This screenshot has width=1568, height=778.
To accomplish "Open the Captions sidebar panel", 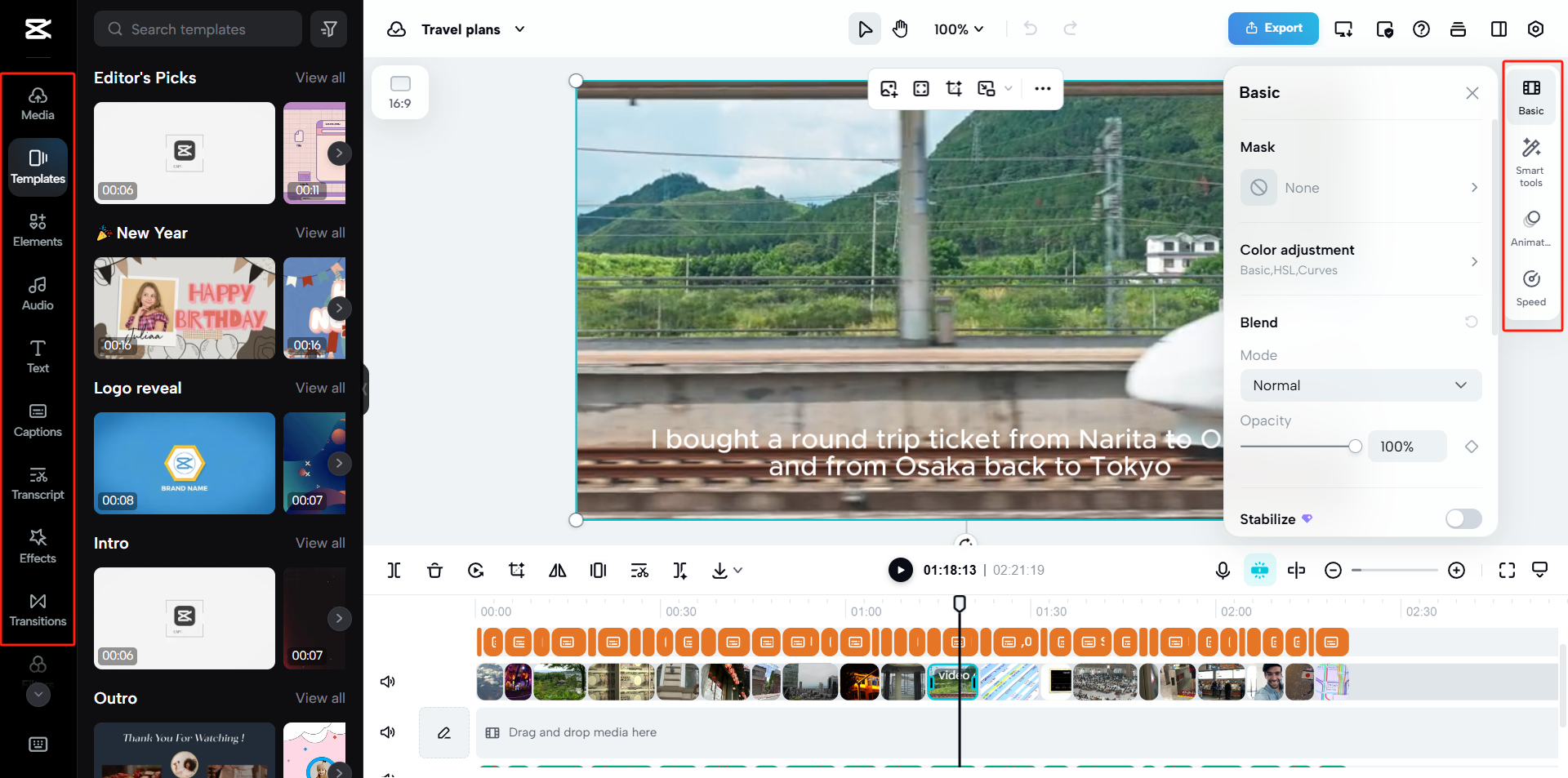I will [38, 420].
